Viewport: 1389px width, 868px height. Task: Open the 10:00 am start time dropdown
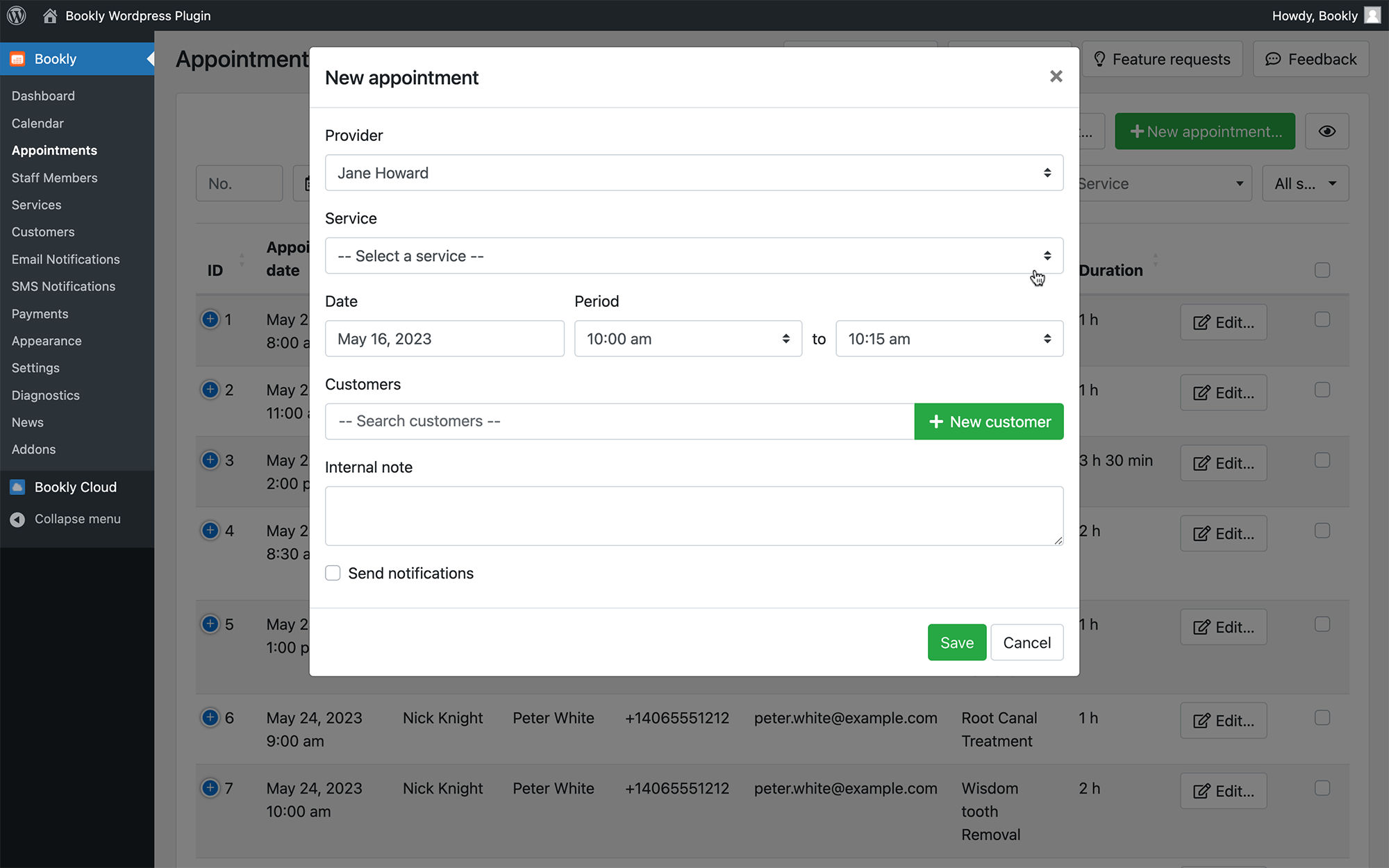(688, 339)
